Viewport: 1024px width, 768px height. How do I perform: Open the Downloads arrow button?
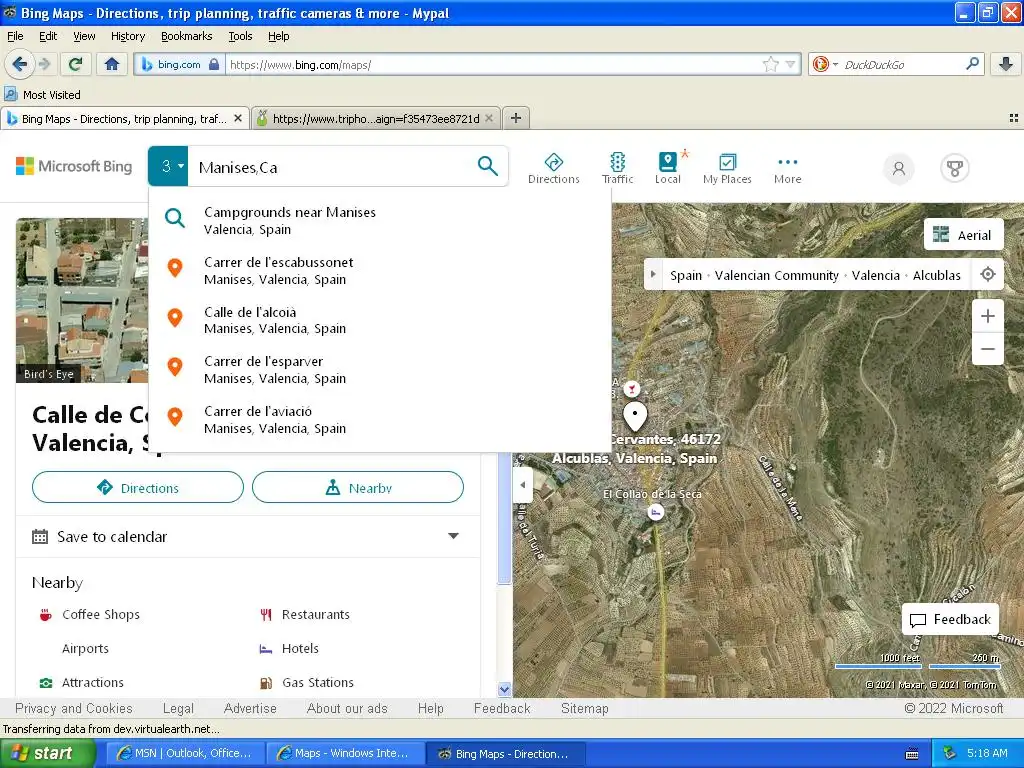pos(1006,64)
